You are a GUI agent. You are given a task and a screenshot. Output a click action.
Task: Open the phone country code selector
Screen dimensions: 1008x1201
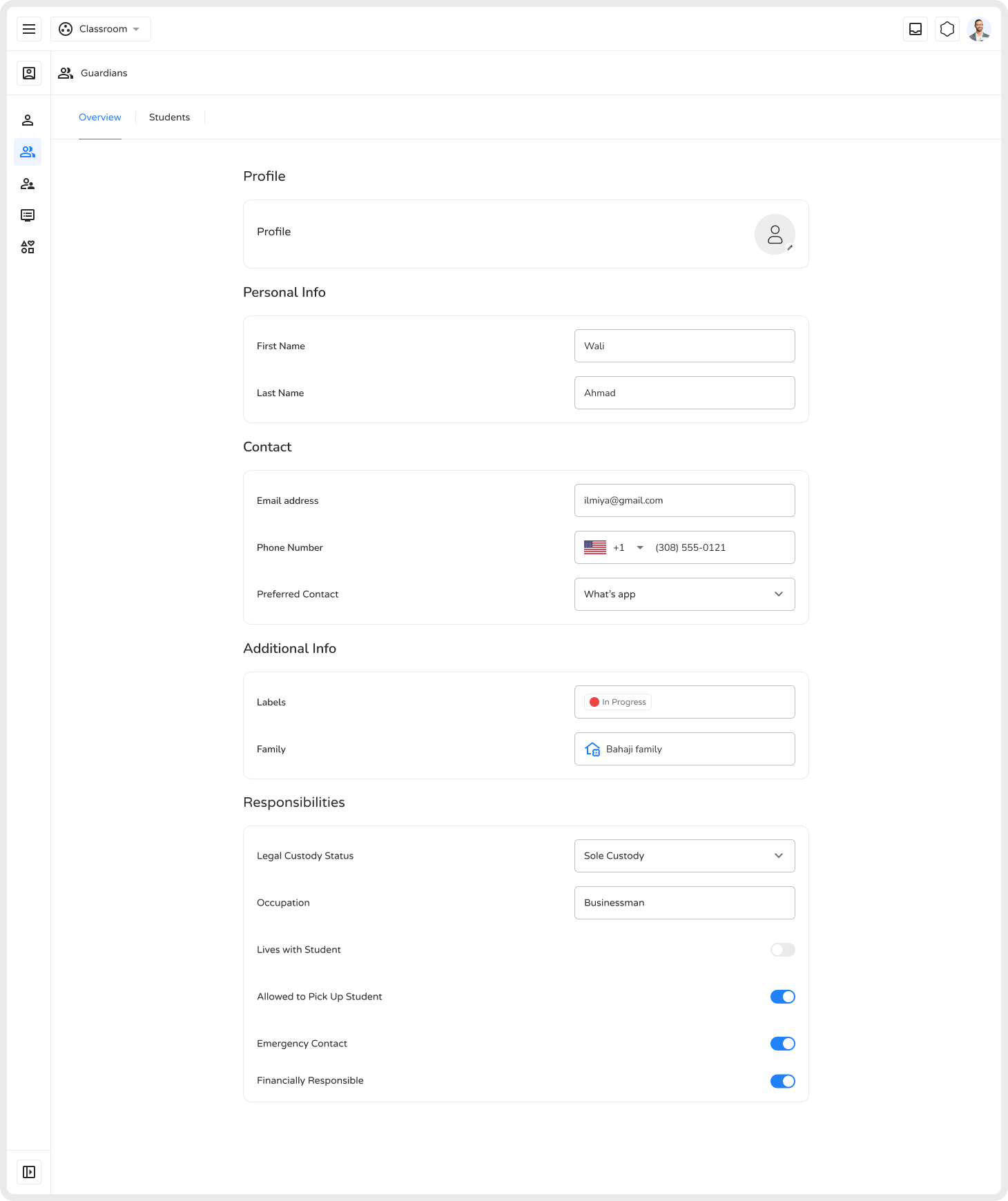(x=614, y=547)
